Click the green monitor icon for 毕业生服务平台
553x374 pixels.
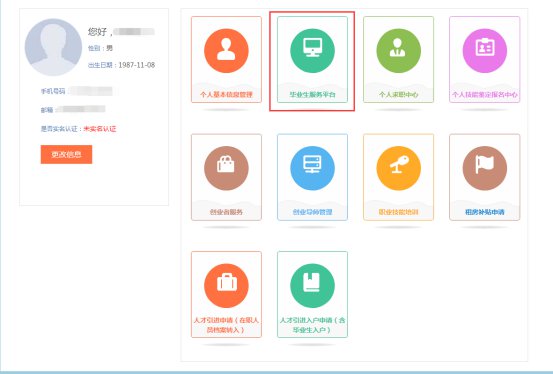[312, 51]
